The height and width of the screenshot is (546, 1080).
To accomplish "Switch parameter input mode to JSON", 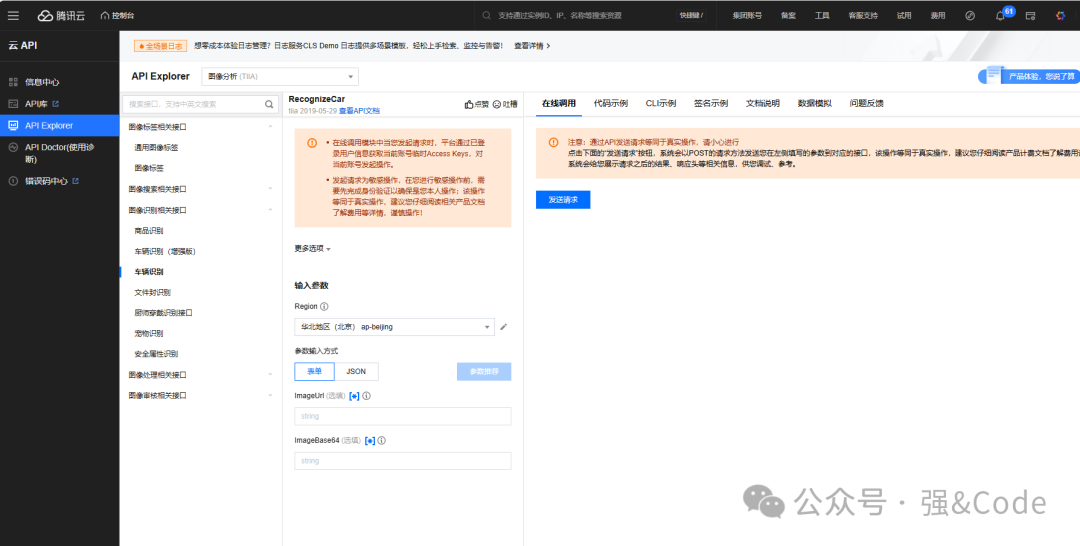I will [356, 372].
